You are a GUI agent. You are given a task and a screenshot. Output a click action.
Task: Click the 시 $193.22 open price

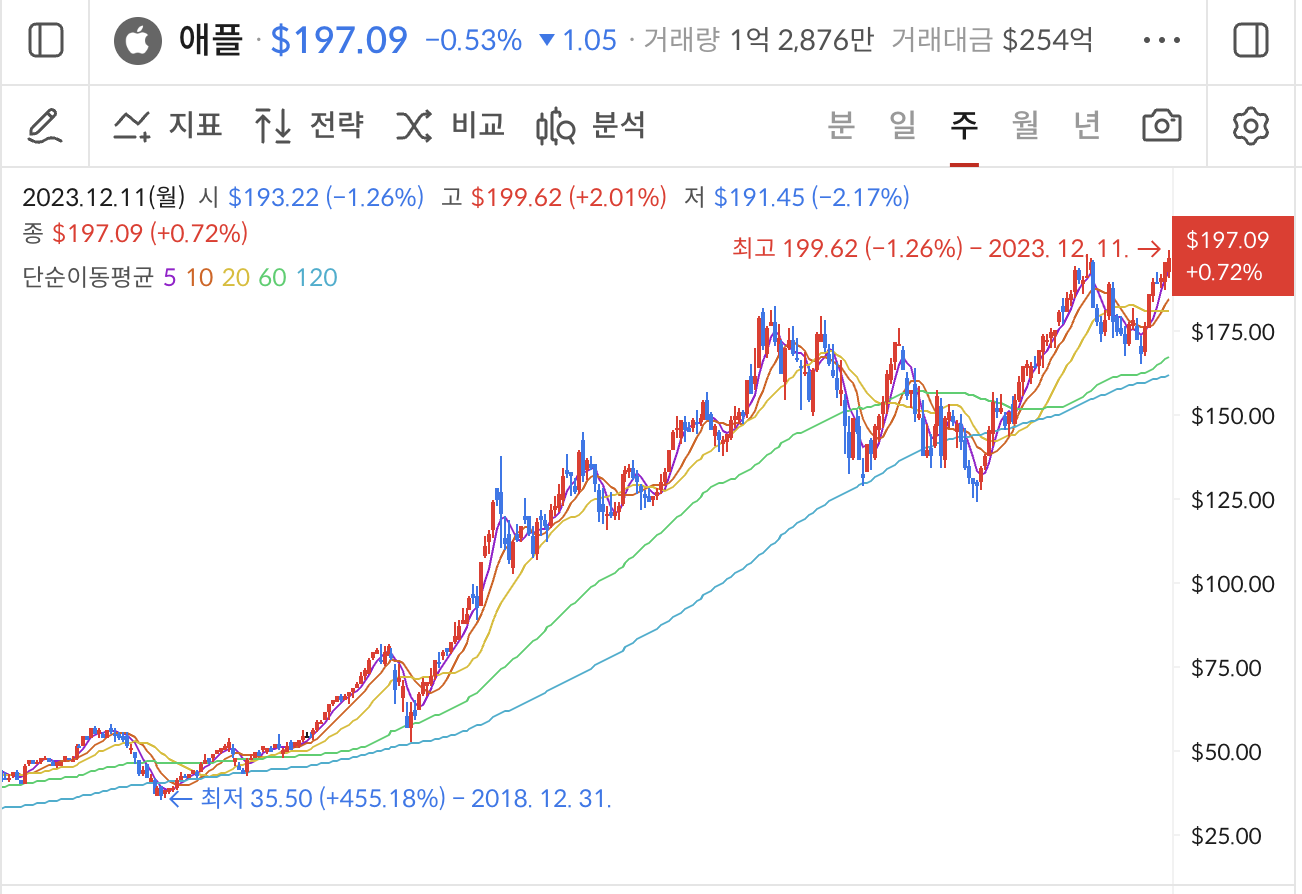[x=312, y=198]
